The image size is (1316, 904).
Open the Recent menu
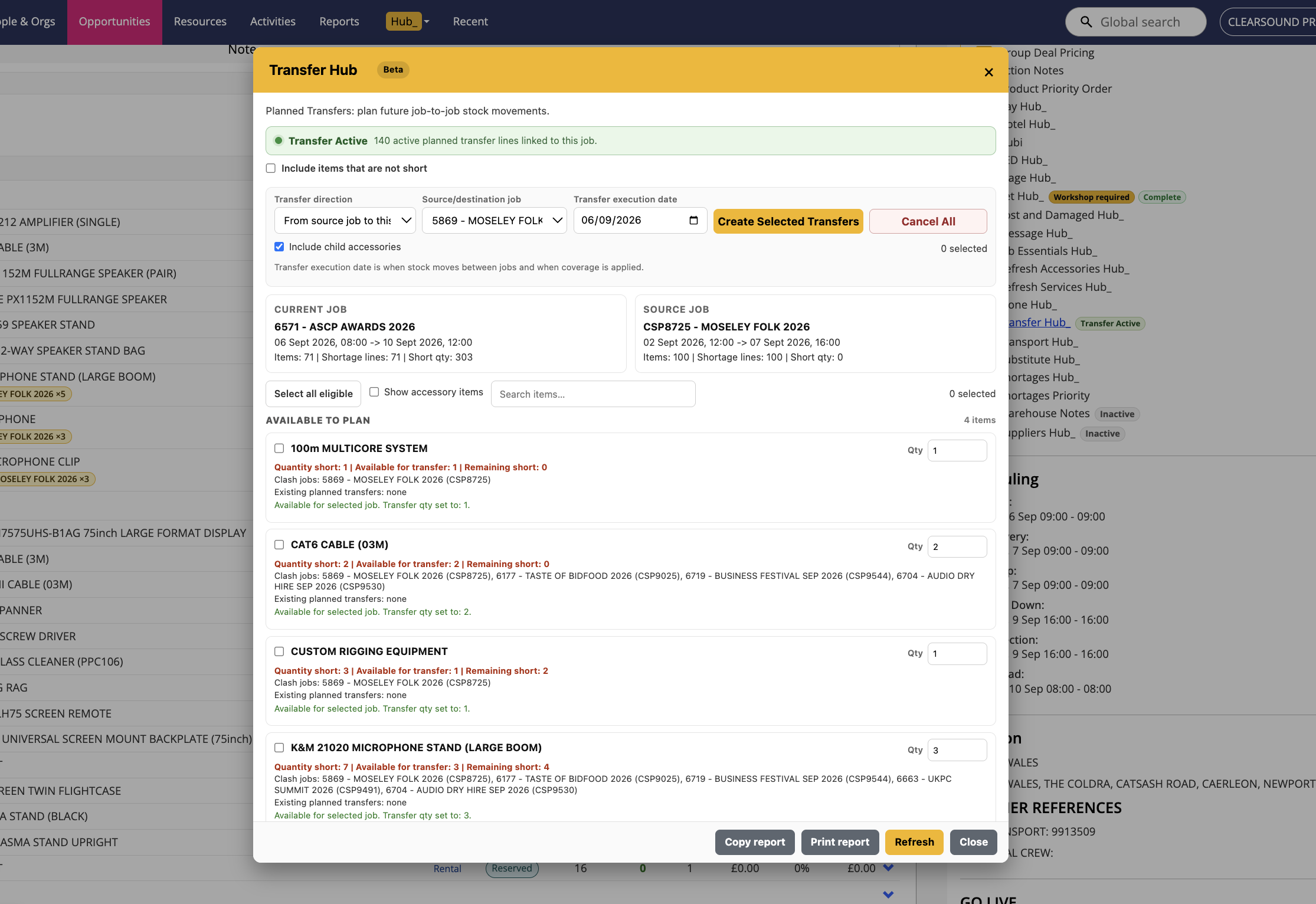(470, 22)
